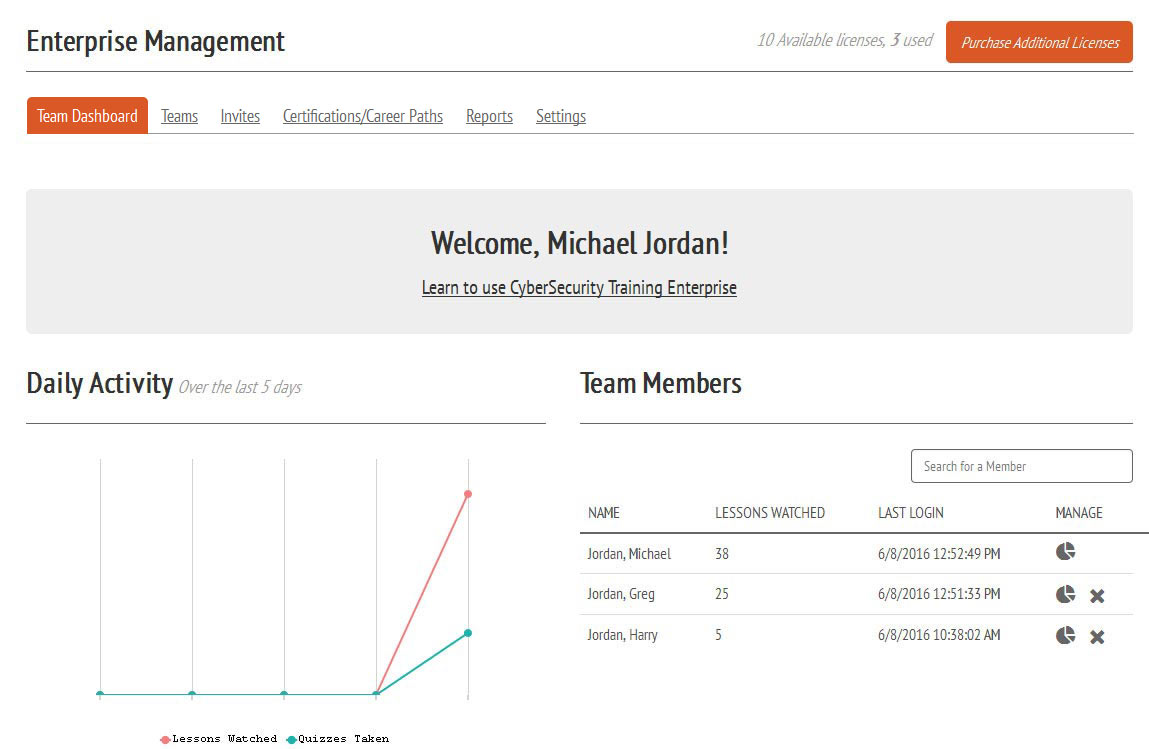Open the Invites tab
This screenshot has width=1149, height=749.
point(240,116)
